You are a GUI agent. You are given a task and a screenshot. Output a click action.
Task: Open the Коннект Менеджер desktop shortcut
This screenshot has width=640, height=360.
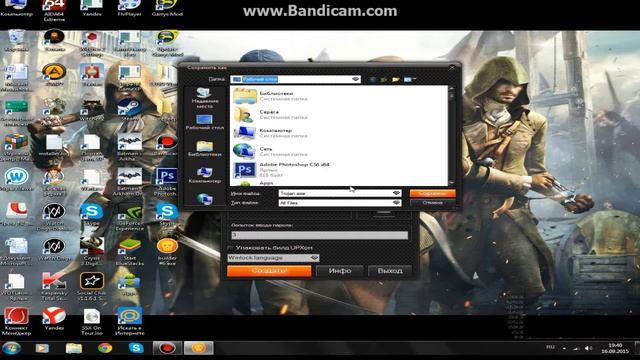click(x=16, y=321)
